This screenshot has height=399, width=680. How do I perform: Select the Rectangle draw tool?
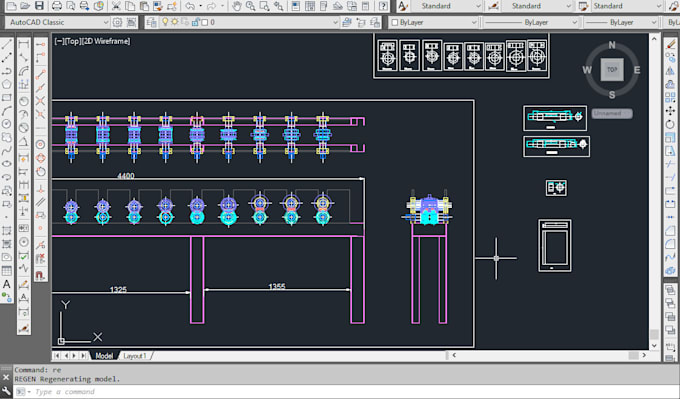coord(7,98)
